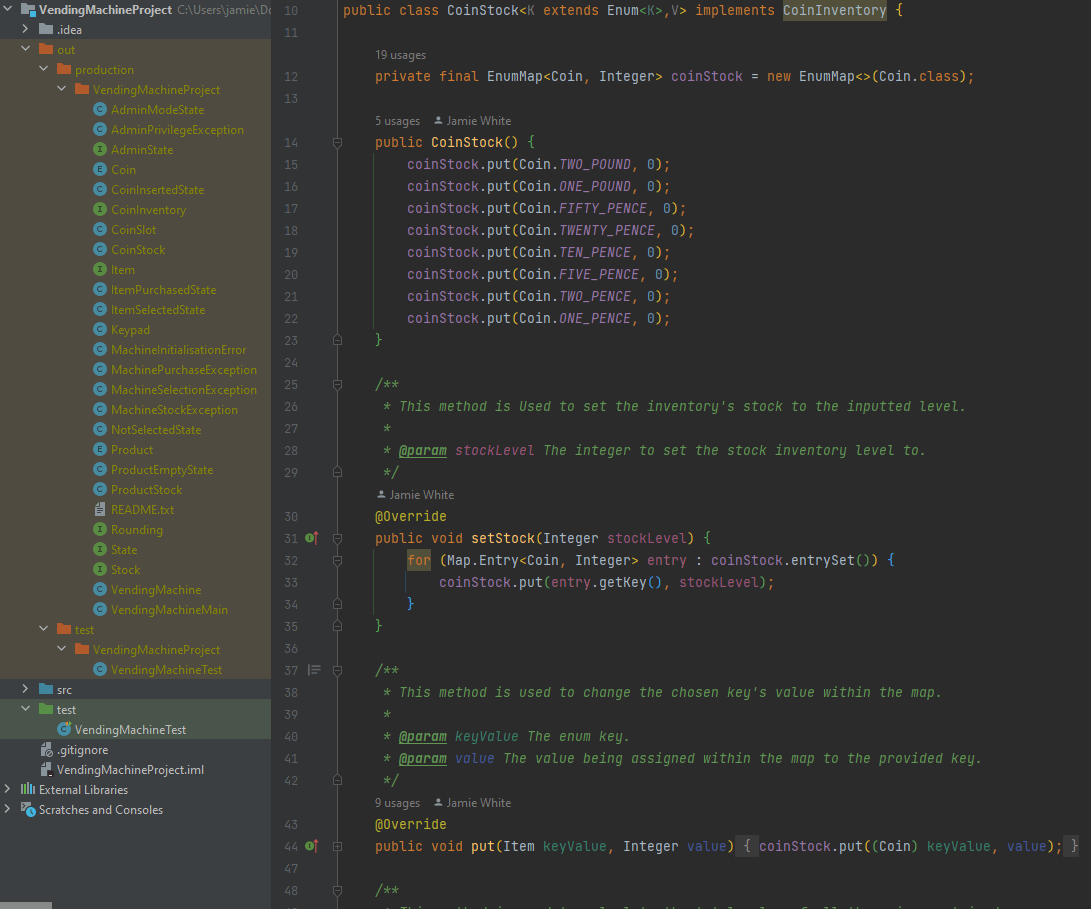Click the override gutter icon beside setStock
This screenshot has height=909, width=1091.
pyautogui.click(x=311, y=538)
